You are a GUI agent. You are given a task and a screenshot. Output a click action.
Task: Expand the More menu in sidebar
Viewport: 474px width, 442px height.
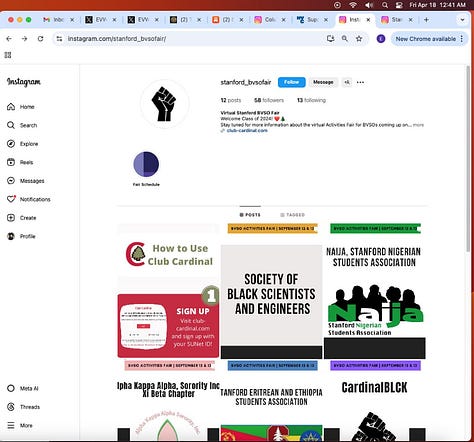[20, 425]
